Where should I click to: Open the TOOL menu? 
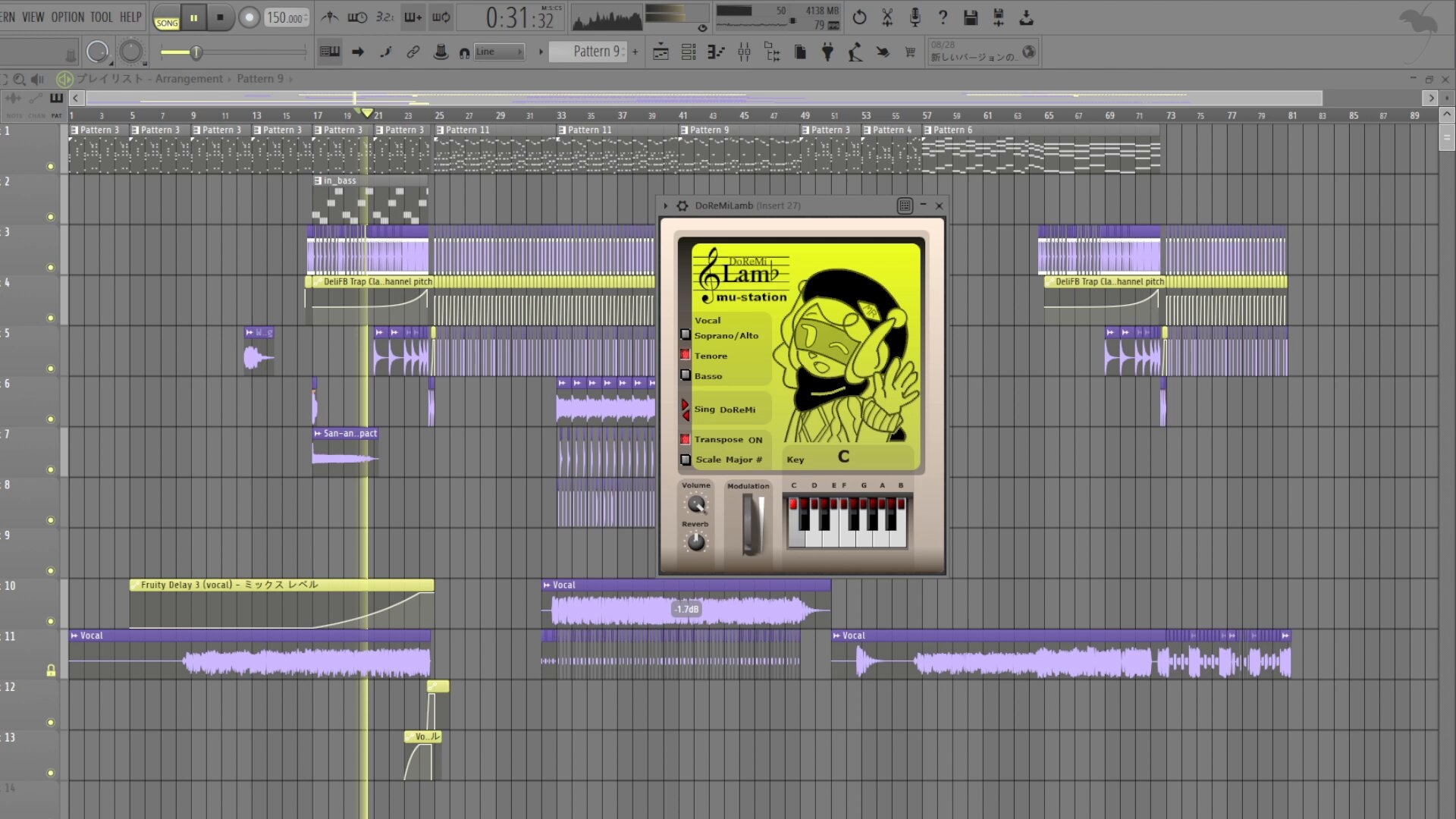(x=102, y=17)
